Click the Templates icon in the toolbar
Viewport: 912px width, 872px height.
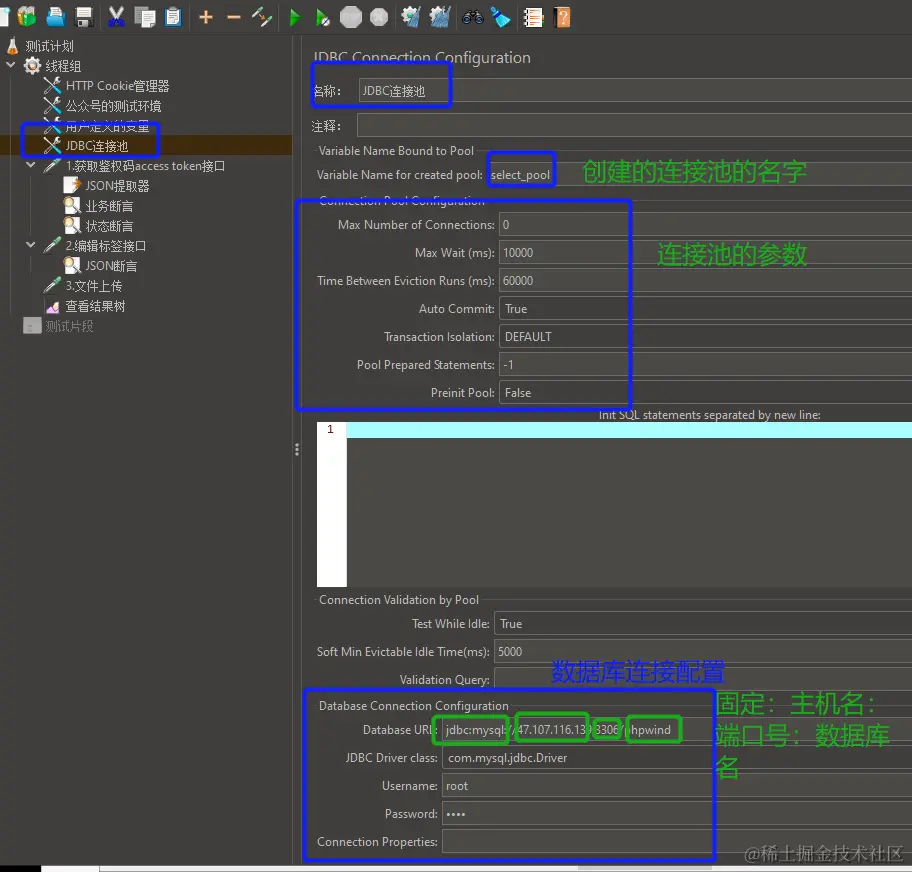[x=27, y=17]
